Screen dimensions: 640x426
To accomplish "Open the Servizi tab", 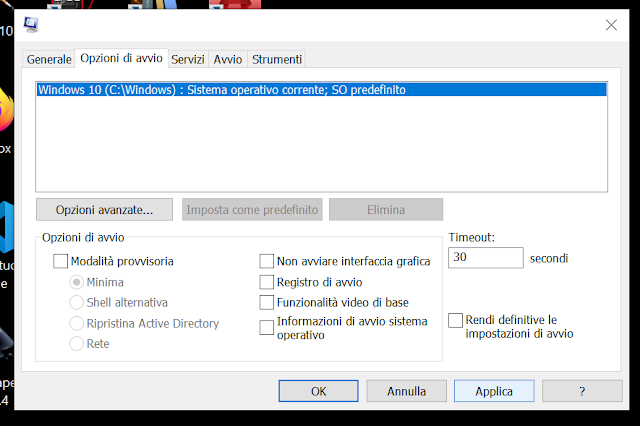I will 188,59.
